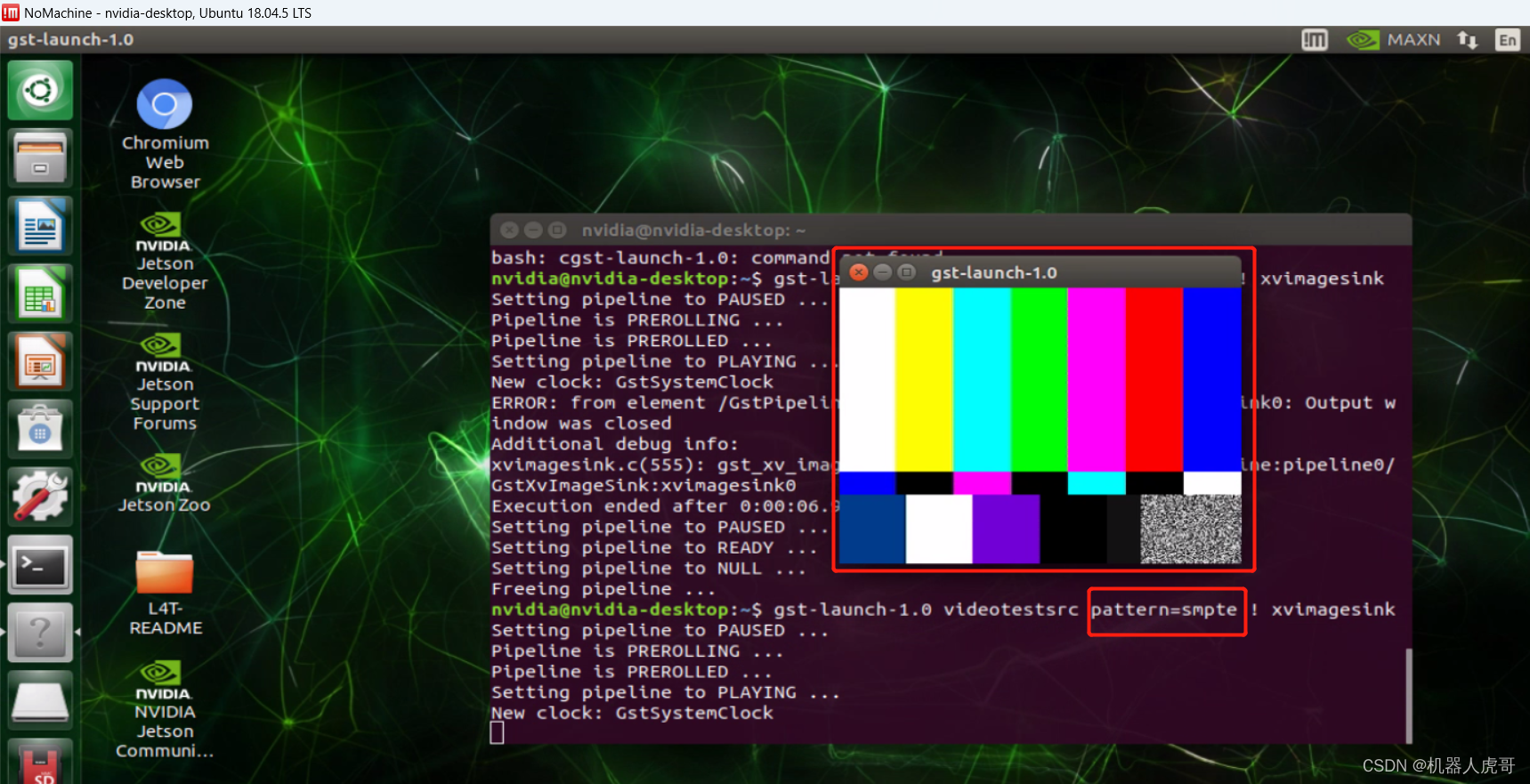Open the L4T-README folder on desktop
This screenshot has width=1530, height=784.
[x=165, y=594]
